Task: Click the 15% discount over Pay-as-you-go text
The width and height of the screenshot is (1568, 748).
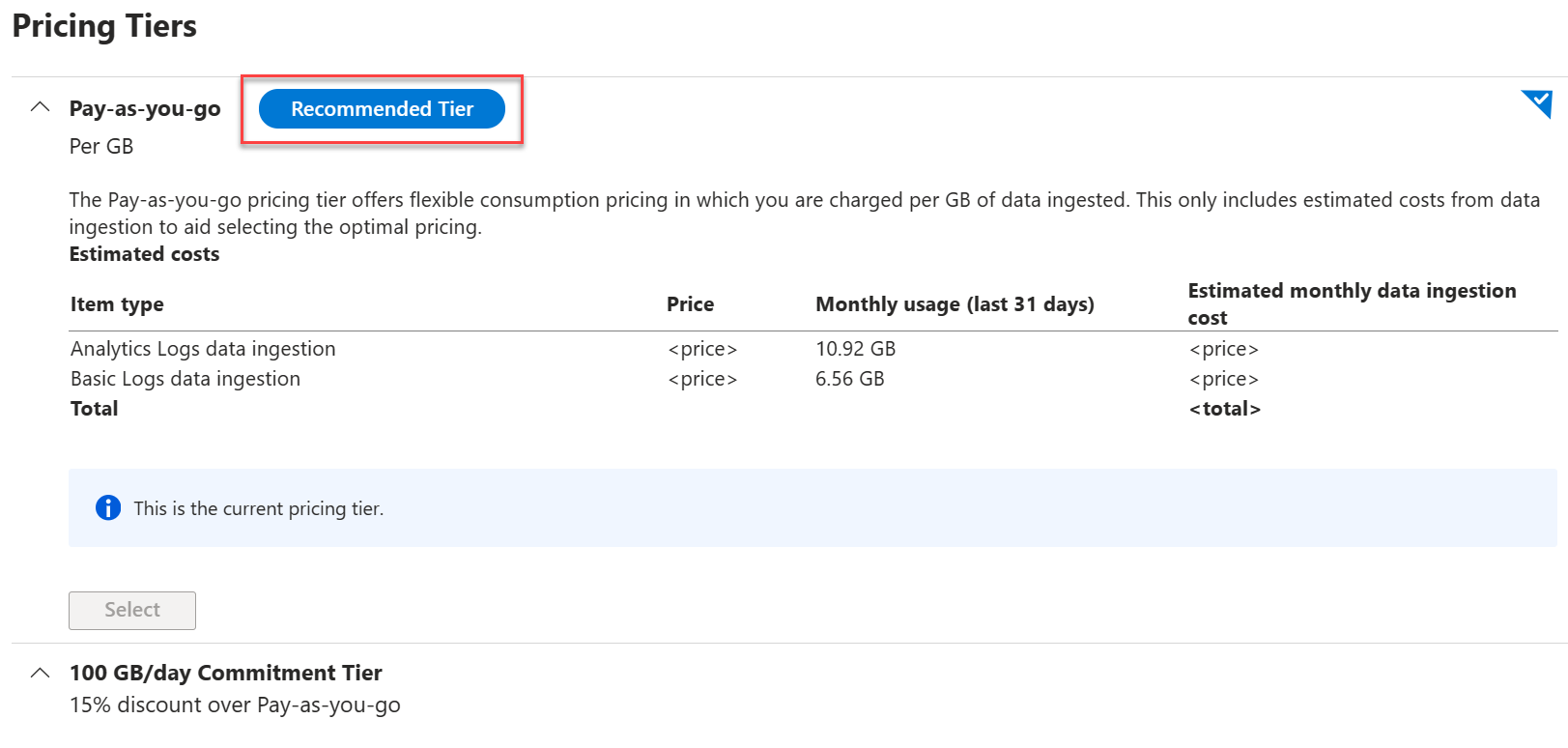Action: coord(235,705)
